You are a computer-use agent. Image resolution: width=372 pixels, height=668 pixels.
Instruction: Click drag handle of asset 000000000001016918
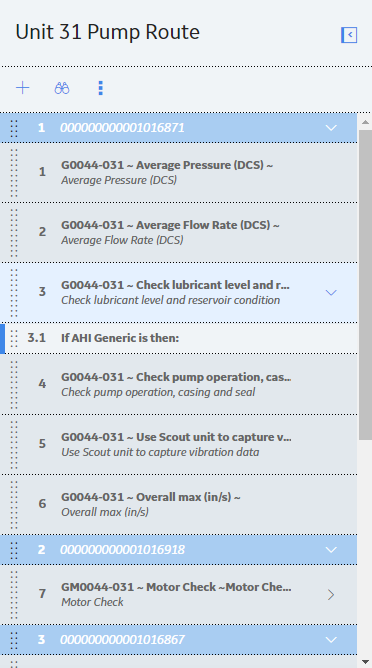pyautogui.click(x=14, y=550)
